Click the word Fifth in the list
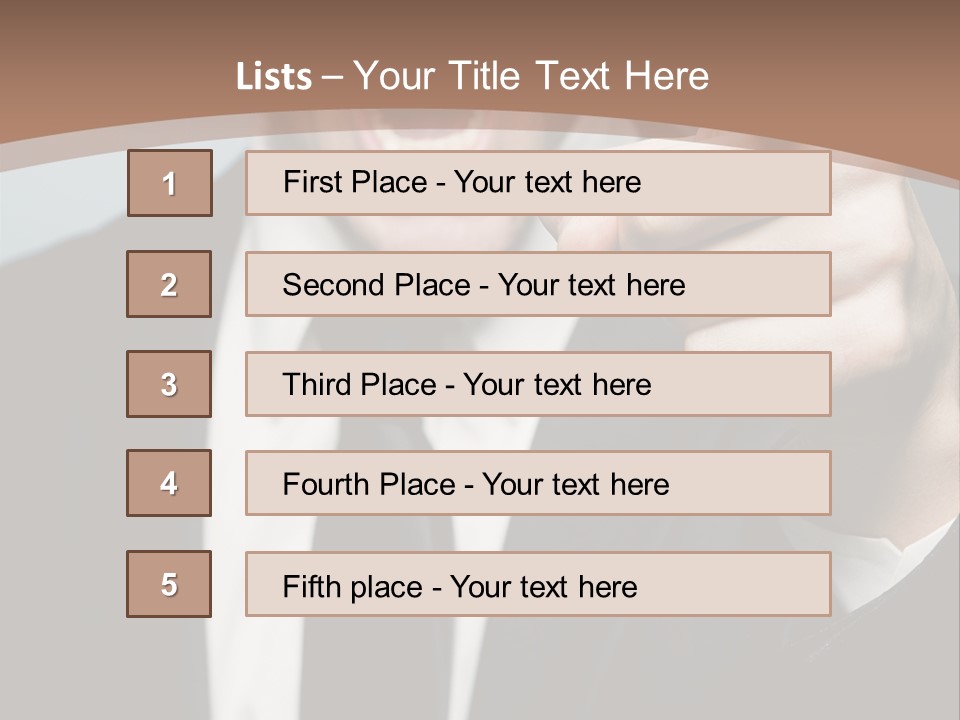The width and height of the screenshot is (960, 720). [x=311, y=587]
